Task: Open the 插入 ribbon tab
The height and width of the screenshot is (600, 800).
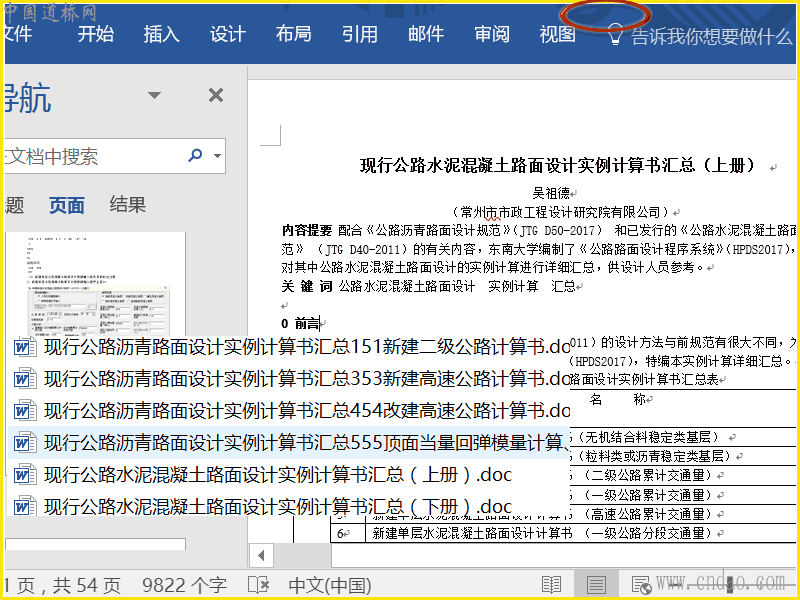Action: [x=161, y=34]
